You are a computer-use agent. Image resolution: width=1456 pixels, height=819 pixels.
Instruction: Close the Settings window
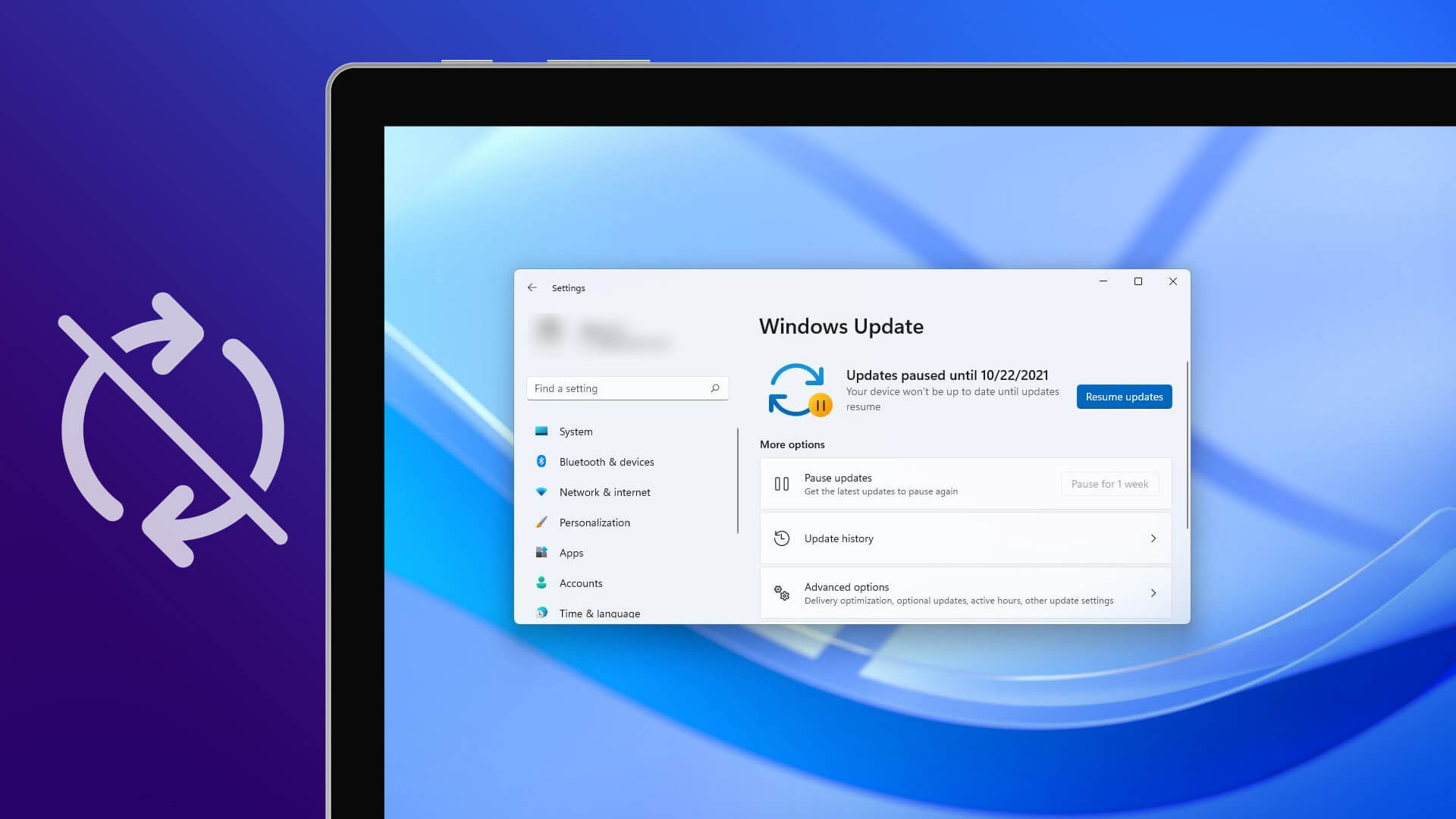1172,281
